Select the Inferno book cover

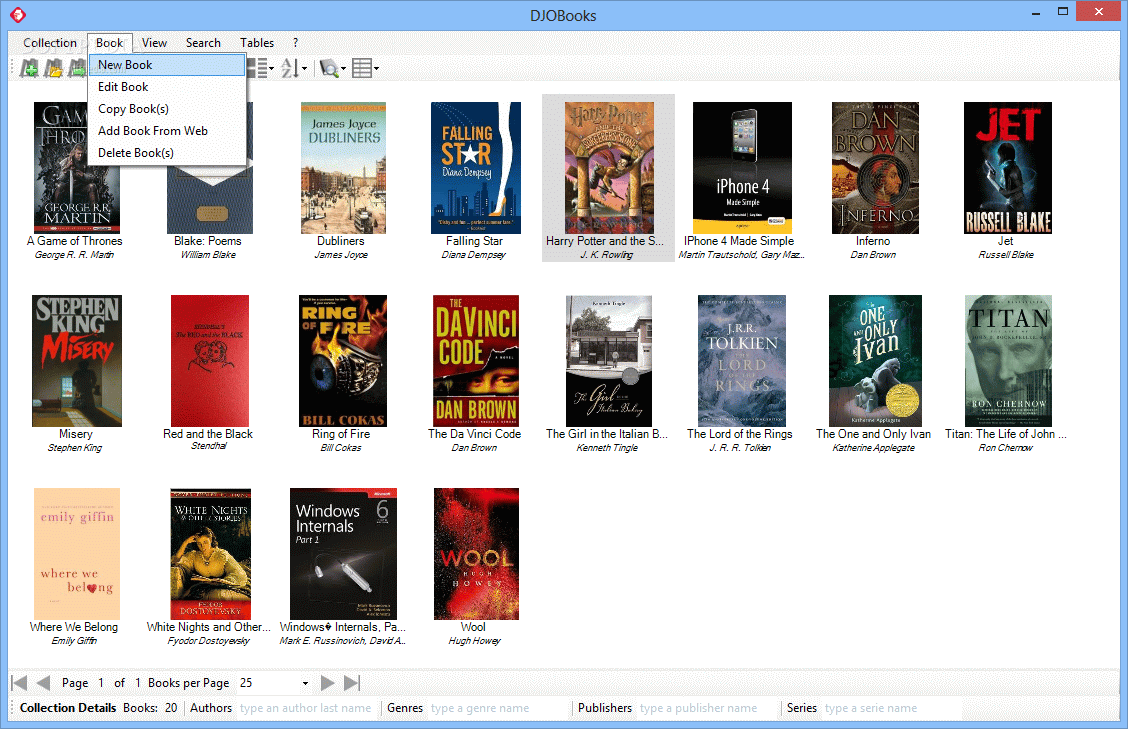875,168
